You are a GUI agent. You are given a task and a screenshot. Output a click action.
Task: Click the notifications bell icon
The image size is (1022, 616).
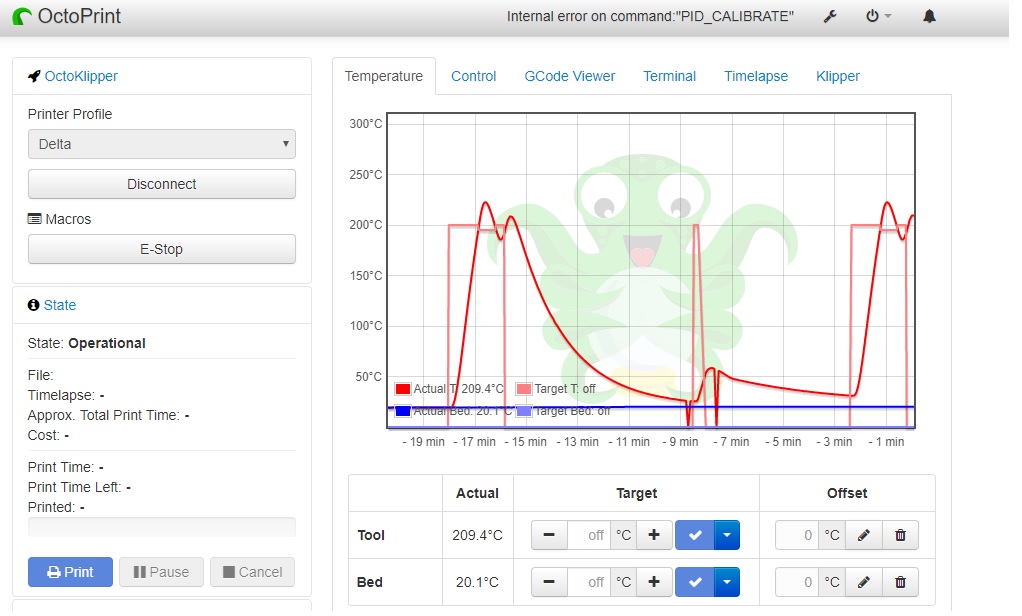click(x=928, y=16)
